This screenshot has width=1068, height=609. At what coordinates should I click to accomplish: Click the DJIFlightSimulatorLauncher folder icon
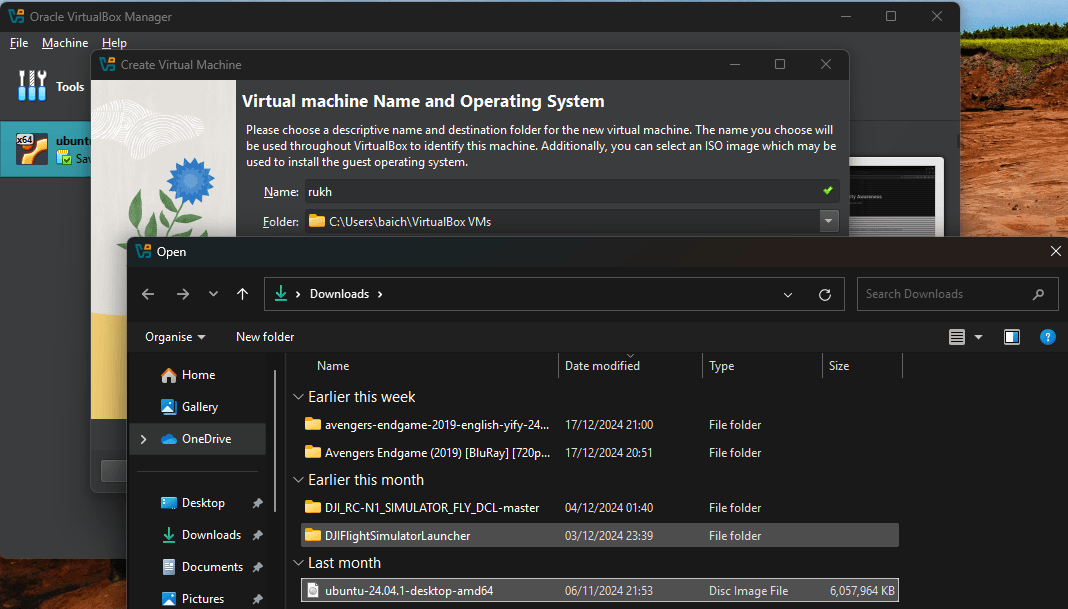pyautogui.click(x=313, y=535)
